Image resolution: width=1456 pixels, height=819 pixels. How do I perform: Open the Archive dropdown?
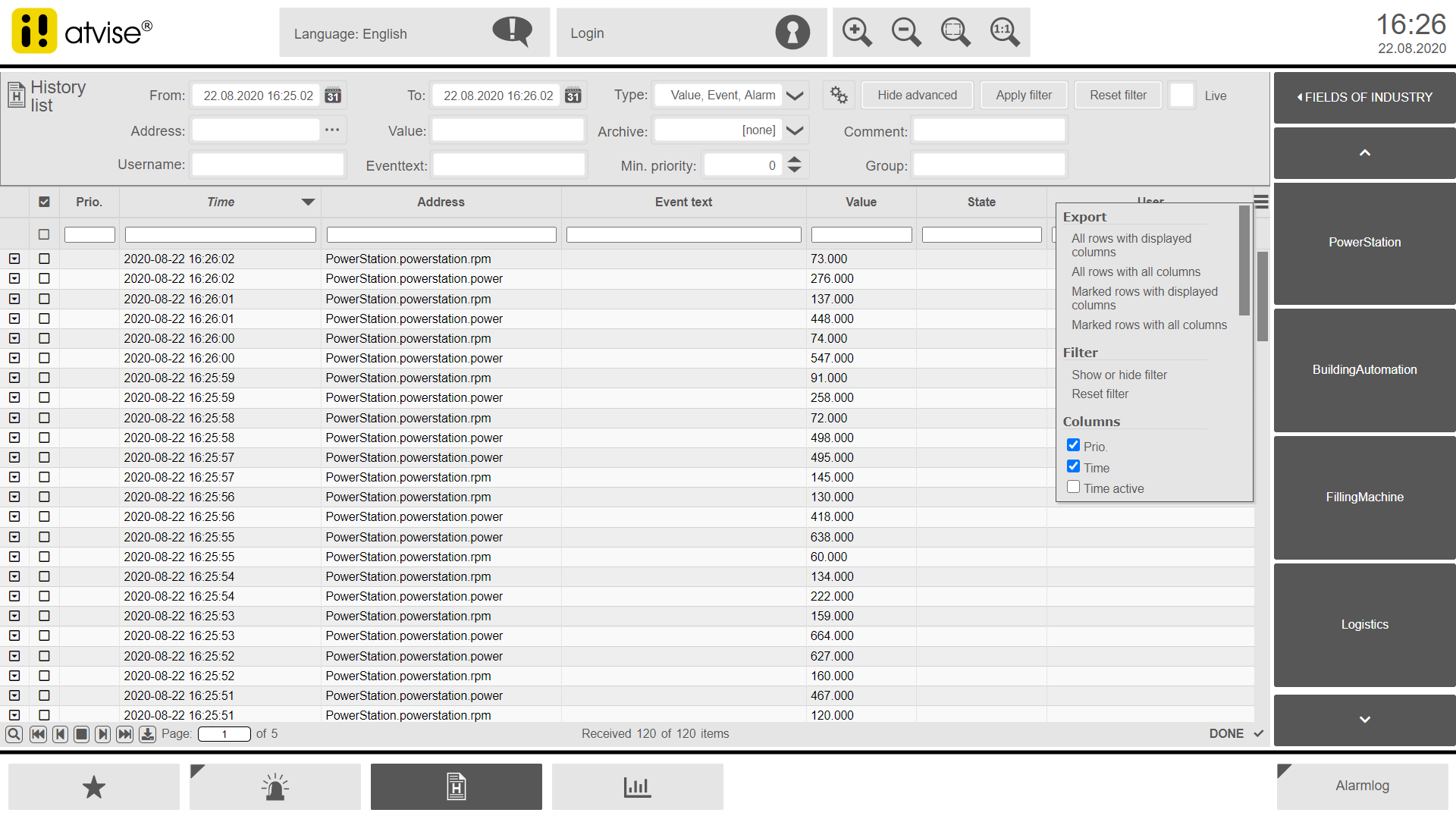[x=795, y=130]
